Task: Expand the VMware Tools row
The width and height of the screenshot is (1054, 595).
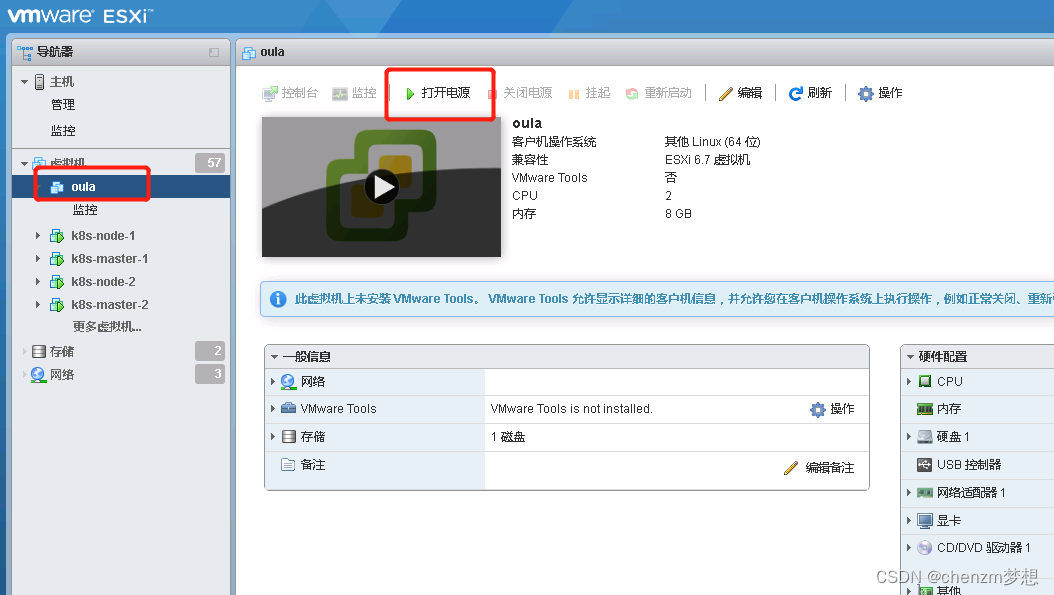Action: click(273, 409)
